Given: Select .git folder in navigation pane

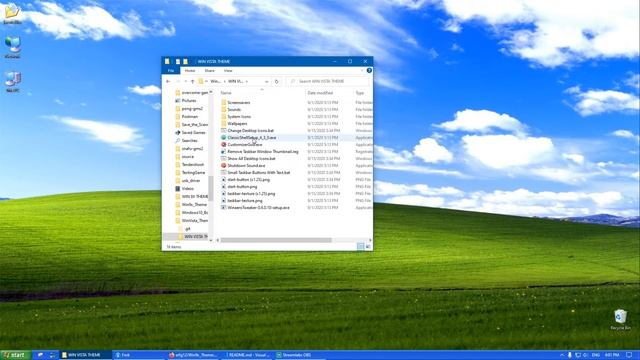Looking at the screenshot, I should tap(187, 229).
